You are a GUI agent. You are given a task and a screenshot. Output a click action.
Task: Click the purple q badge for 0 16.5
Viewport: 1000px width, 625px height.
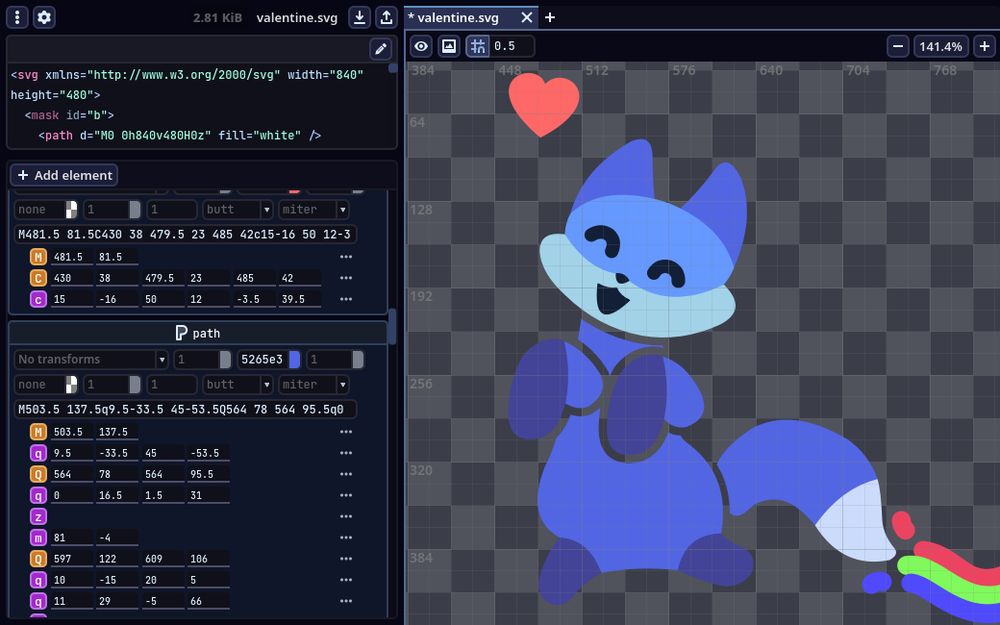point(38,495)
